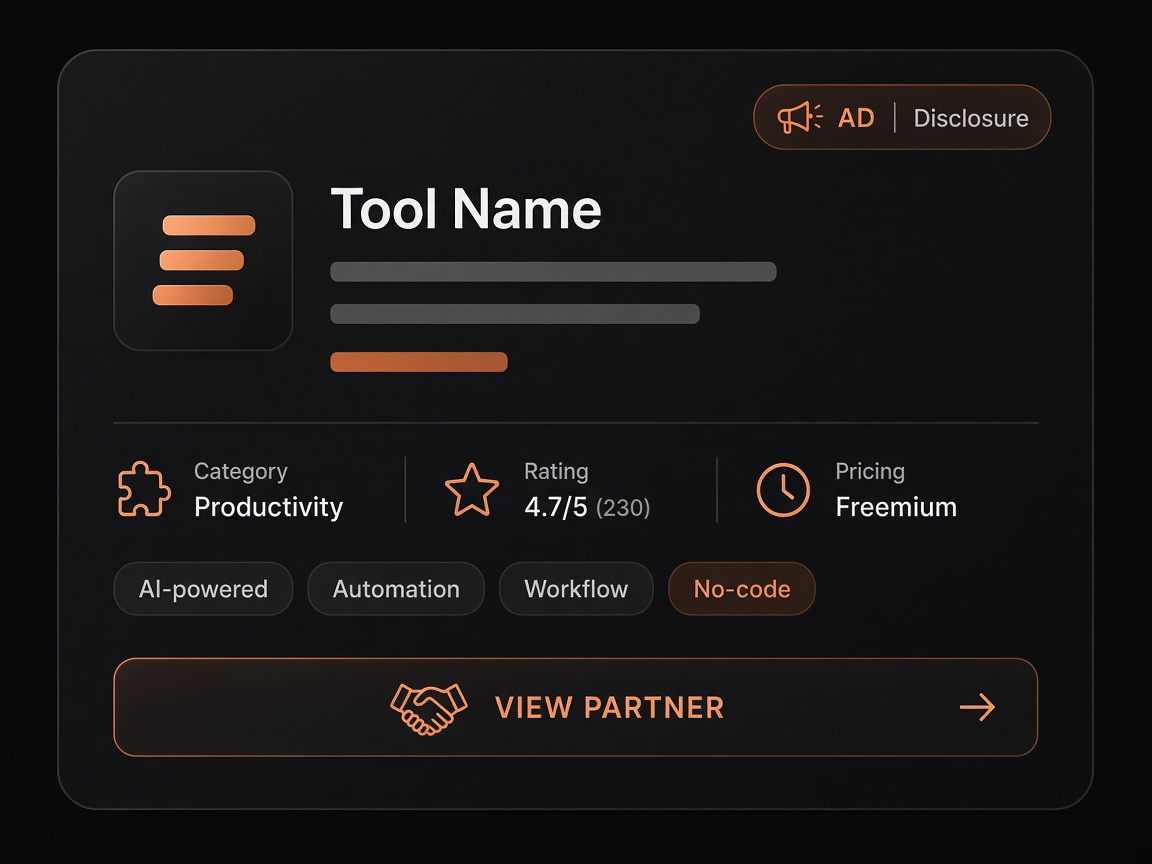Open the Disclosure link in the ad badge

971,118
